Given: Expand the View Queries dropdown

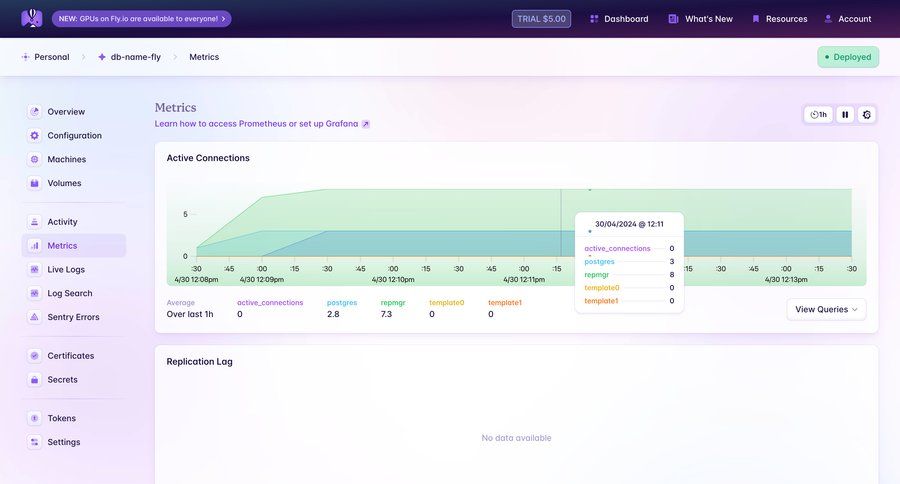Looking at the screenshot, I should click(x=826, y=310).
